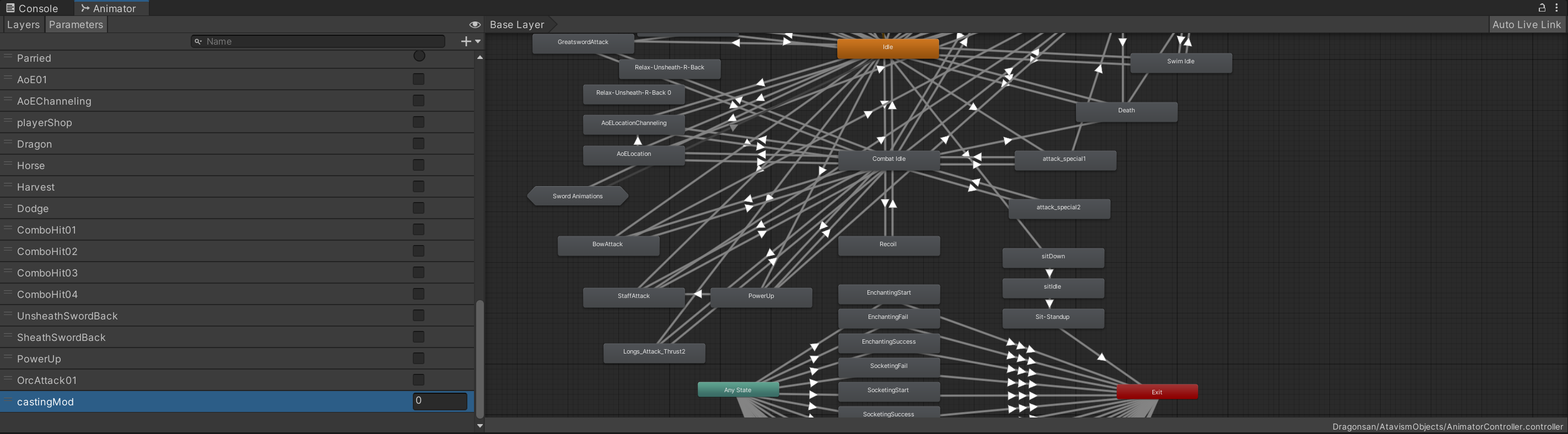Viewport: 1568px width, 434px height.
Task: Click the Auto Live Link button
Action: coord(1526,25)
